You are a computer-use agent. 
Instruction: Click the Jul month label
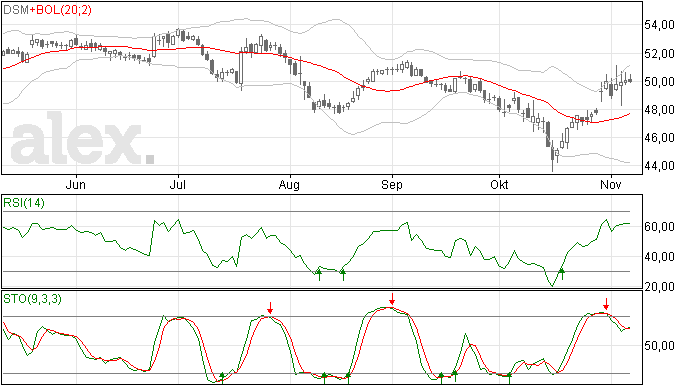[x=177, y=184]
